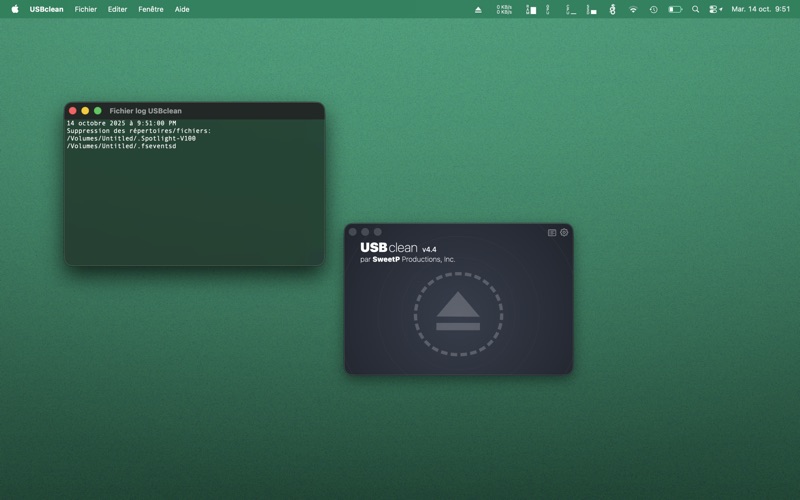Click the Fichier log USBclean window title
The image size is (800, 500).
145,111
